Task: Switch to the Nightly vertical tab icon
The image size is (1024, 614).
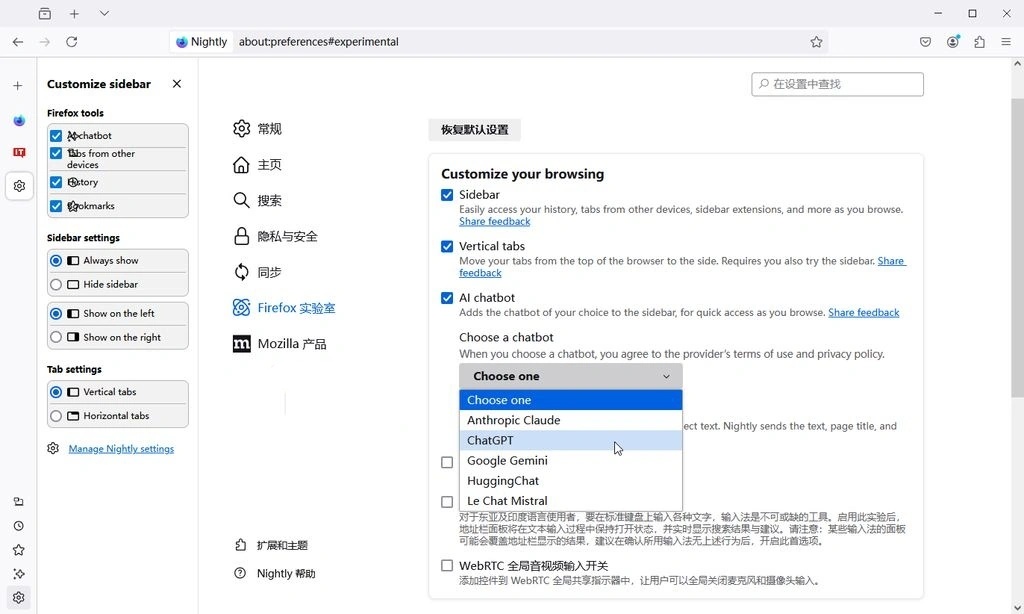Action: pyautogui.click(x=19, y=120)
